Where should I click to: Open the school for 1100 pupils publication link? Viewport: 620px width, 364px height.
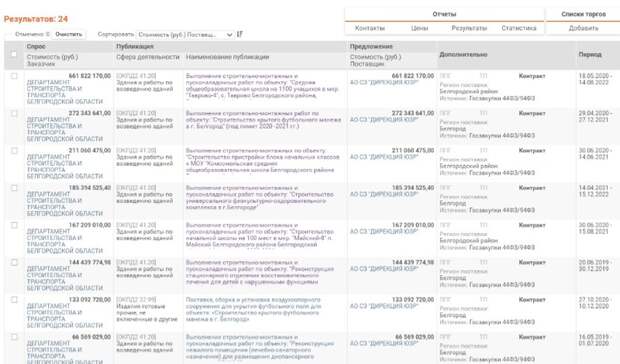[x=262, y=85]
